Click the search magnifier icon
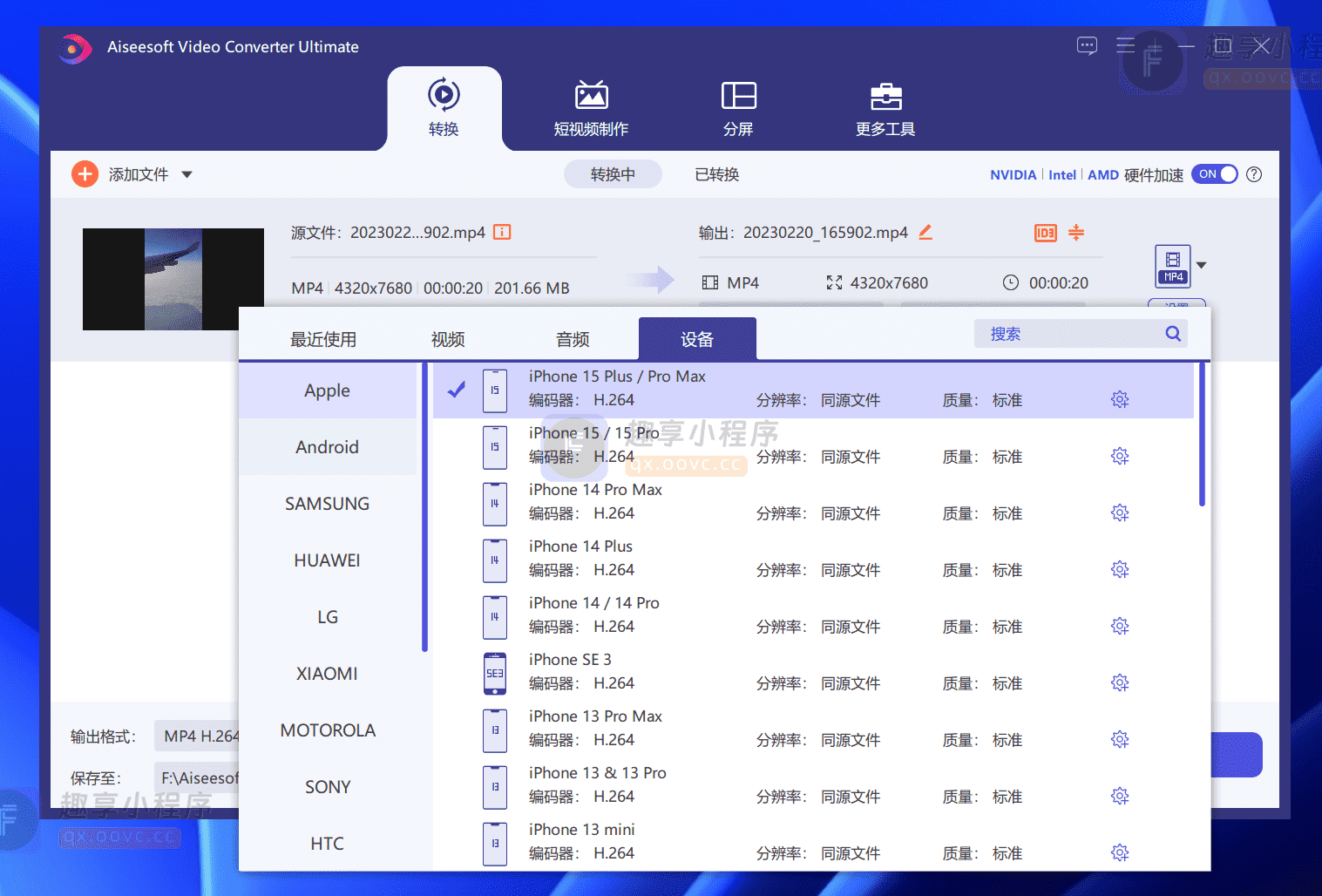This screenshot has height=896, width=1322. point(1173,334)
